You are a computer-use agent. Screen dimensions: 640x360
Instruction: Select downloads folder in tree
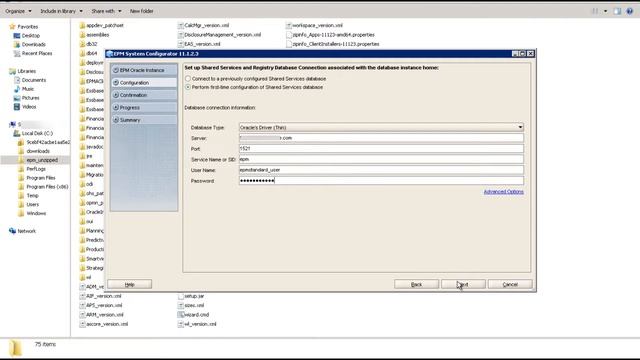coord(34,151)
